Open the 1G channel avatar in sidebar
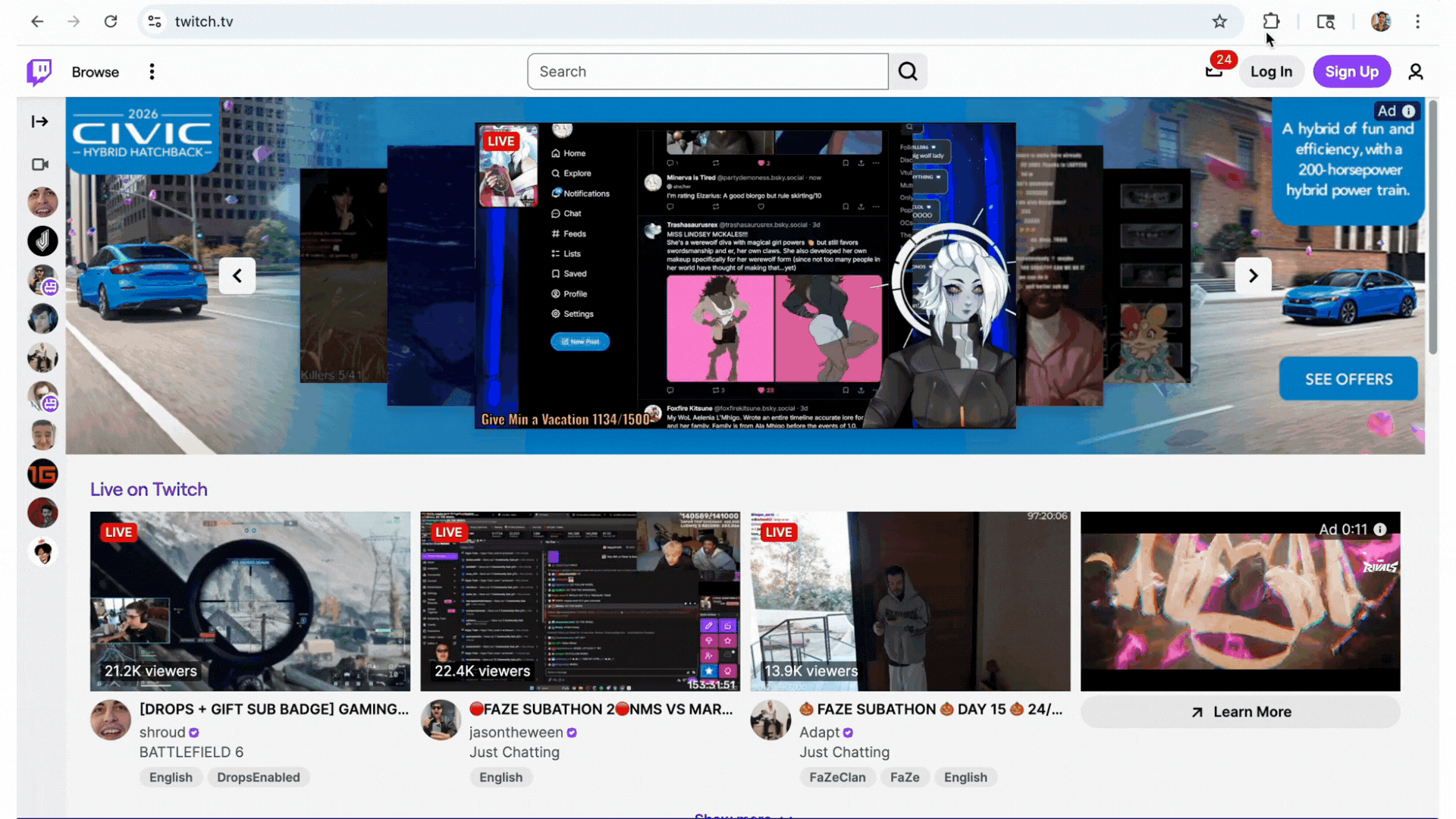The width and height of the screenshot is (1456, 819). coord(42,474)
